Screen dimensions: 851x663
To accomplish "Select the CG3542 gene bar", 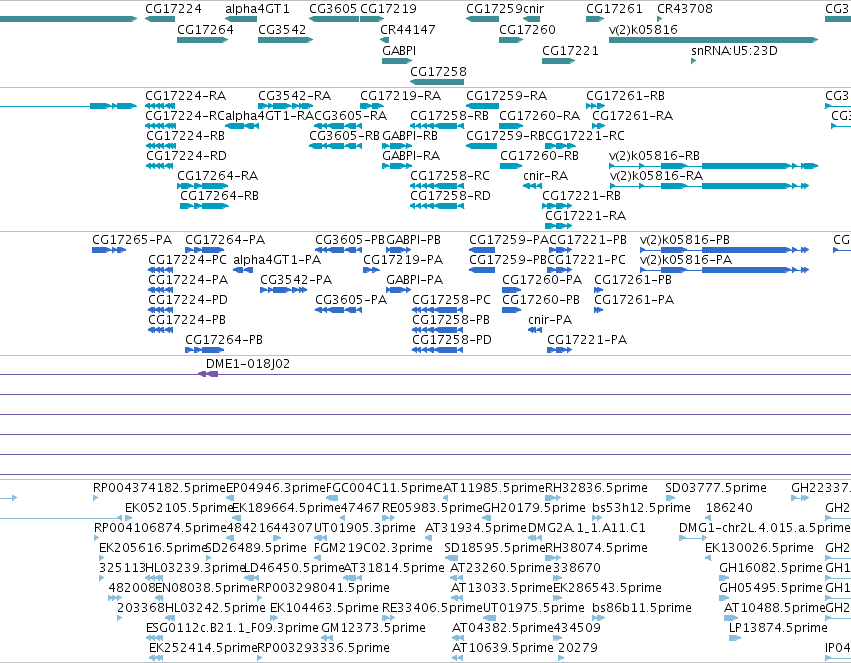I will (285, 40).
